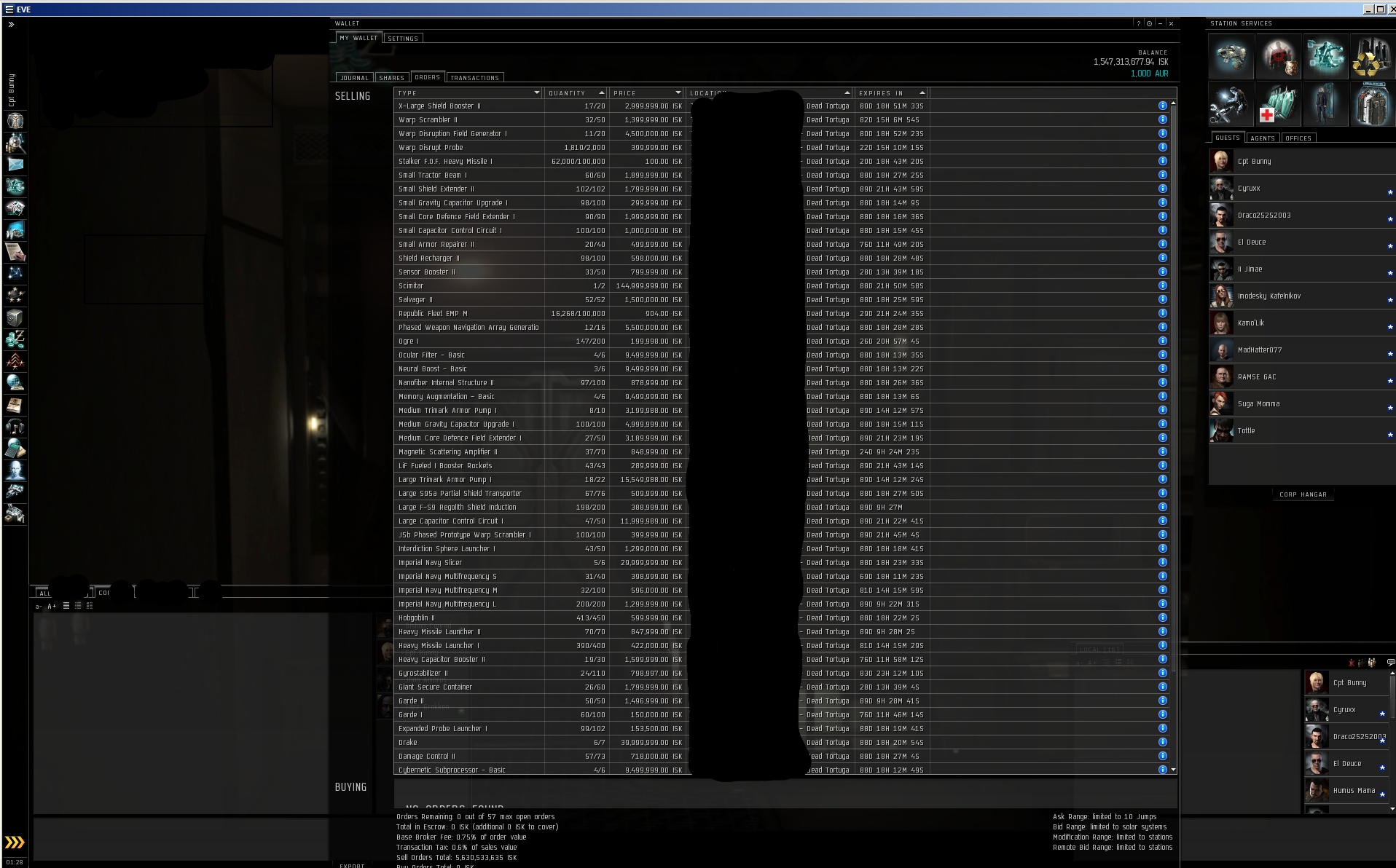Open the Bounty Office station service
Screen dimensions: 1396x868
coord(1279,56)
